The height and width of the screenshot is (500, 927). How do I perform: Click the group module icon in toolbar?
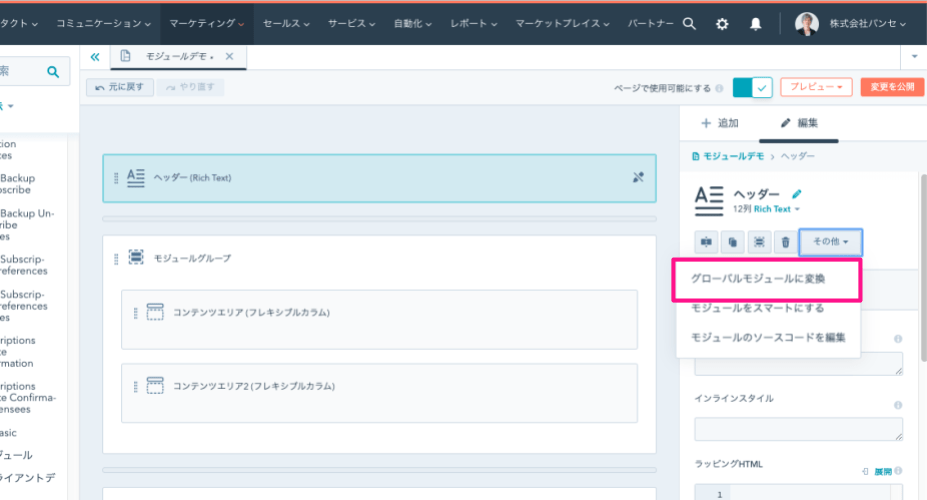759,241
